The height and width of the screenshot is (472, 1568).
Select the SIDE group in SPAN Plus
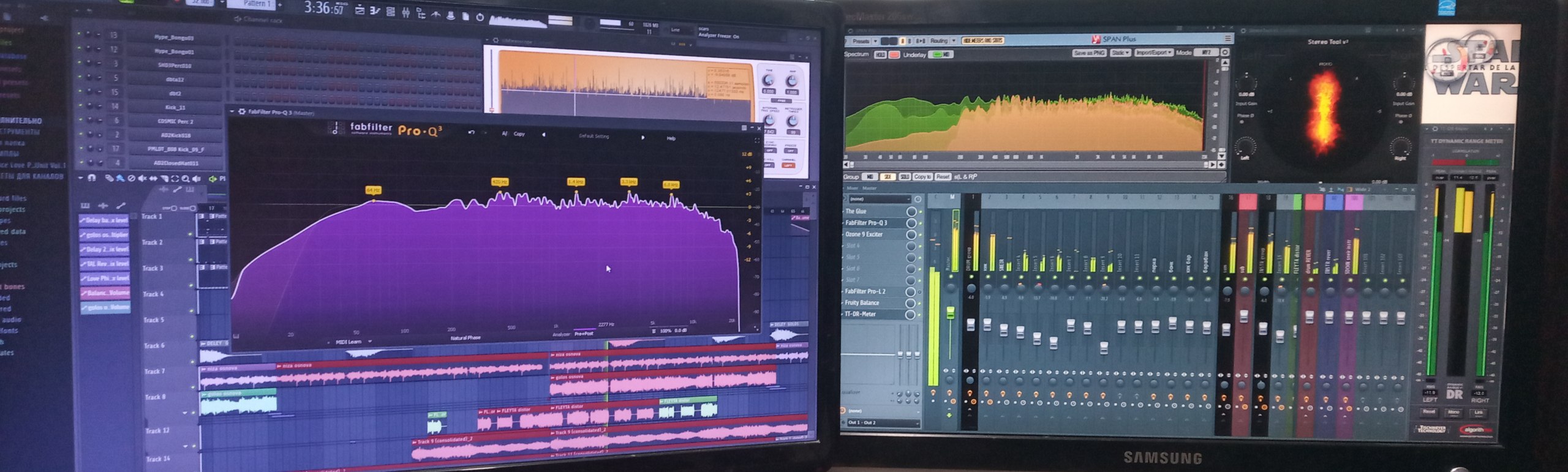(x=888, y=177)
